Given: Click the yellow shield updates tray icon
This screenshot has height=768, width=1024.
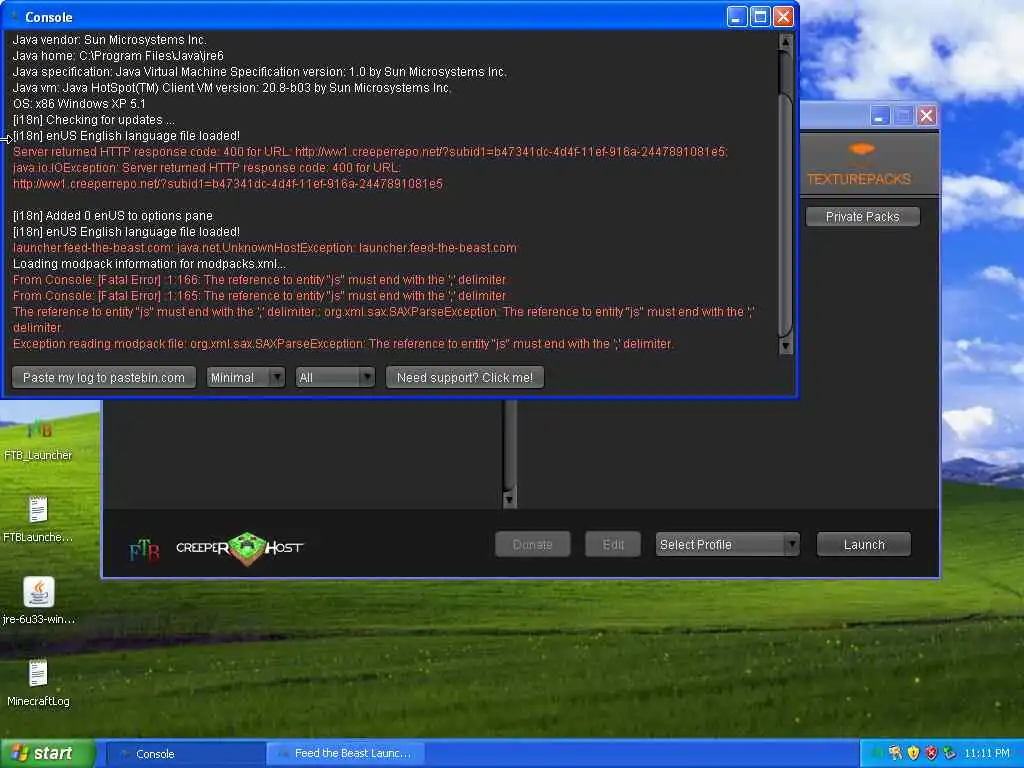Looking at the screenshot, I should click(x=913, y=753).
